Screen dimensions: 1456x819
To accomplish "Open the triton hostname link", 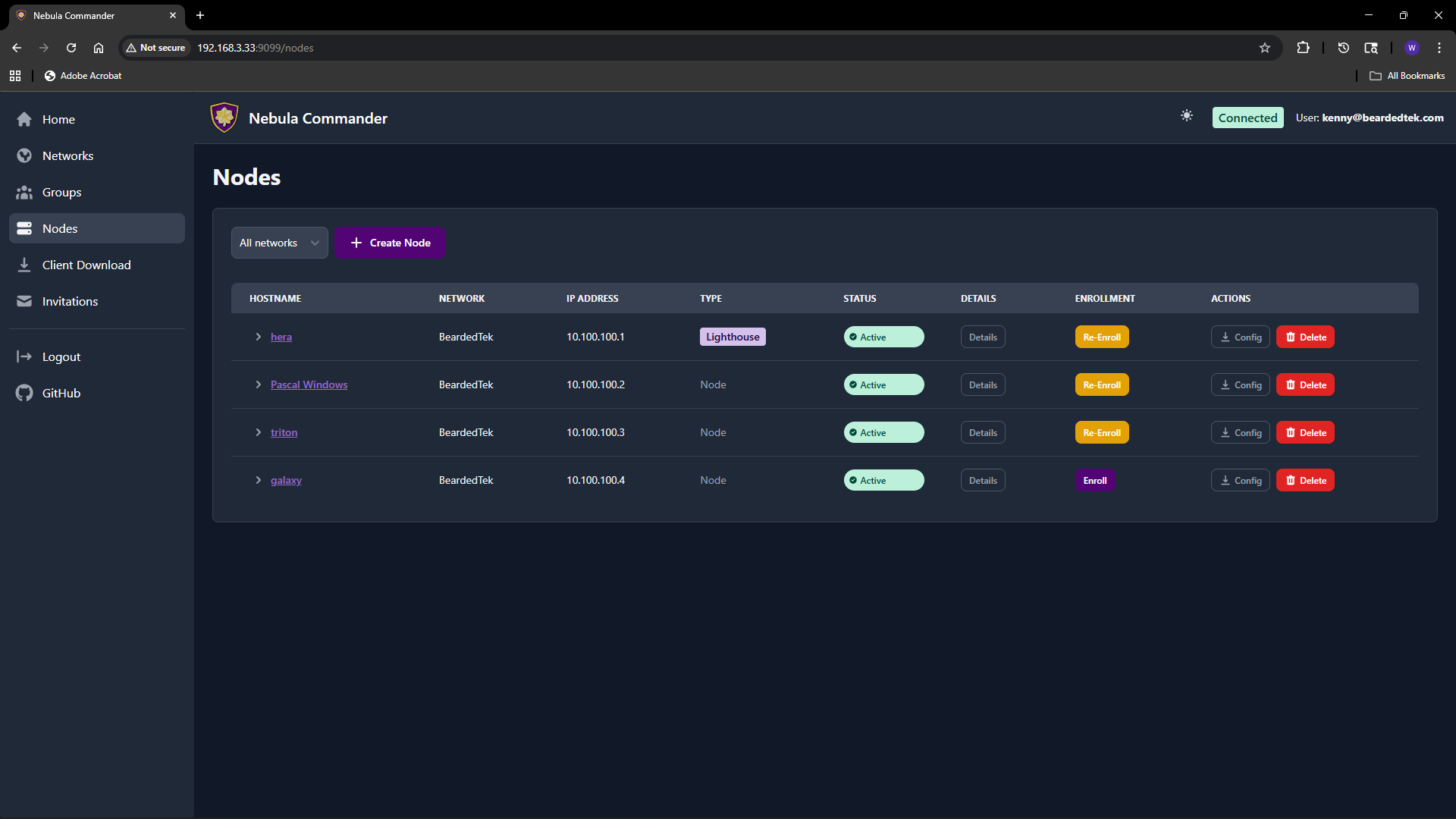I will click(x=284, y=432).
